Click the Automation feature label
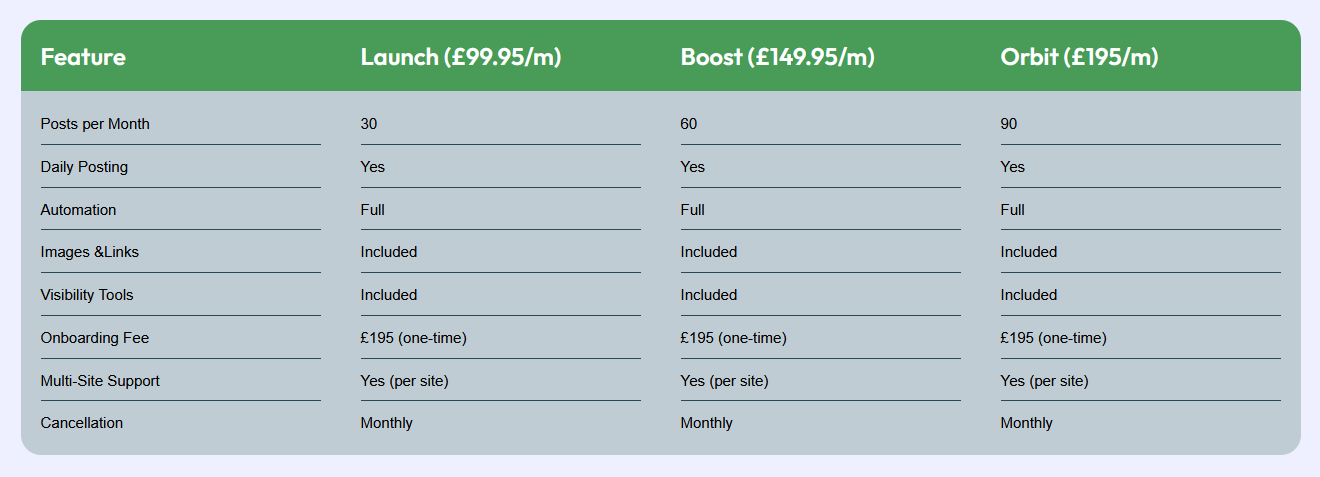The width and height of the screenshot is (1320, 477). coord(78,210)
